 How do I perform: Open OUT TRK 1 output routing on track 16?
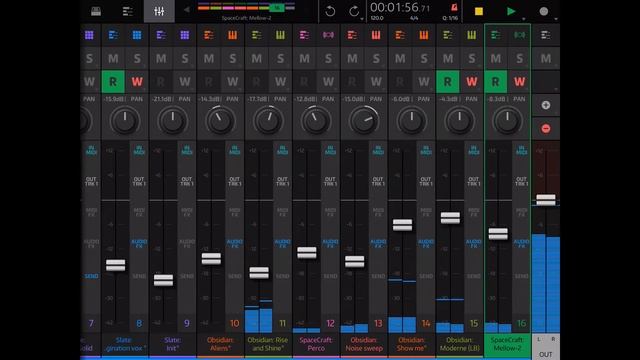(x=521, y=181)
